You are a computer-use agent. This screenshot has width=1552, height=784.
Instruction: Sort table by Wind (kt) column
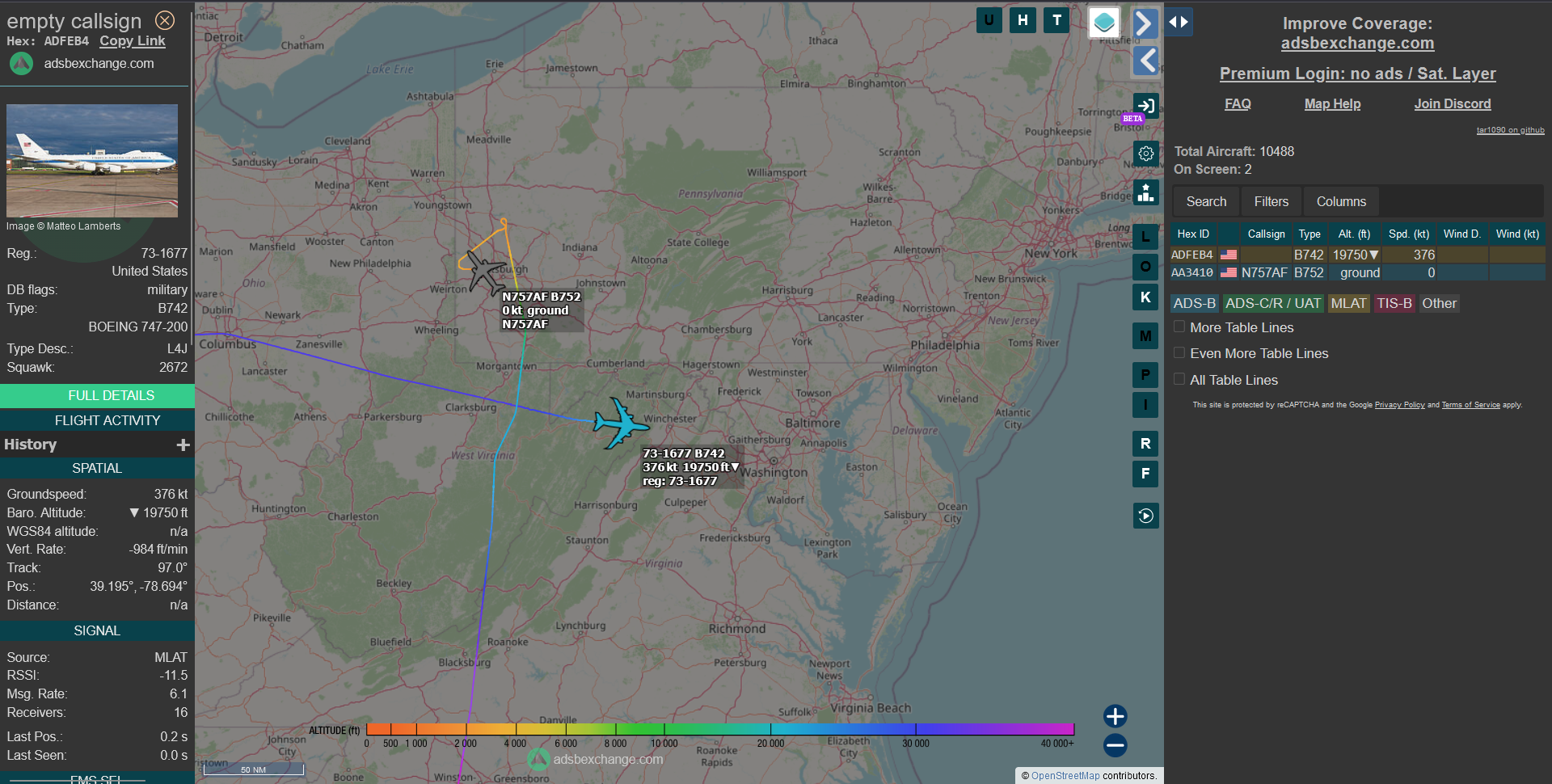pyautogui.click(x=1517, y=234)
